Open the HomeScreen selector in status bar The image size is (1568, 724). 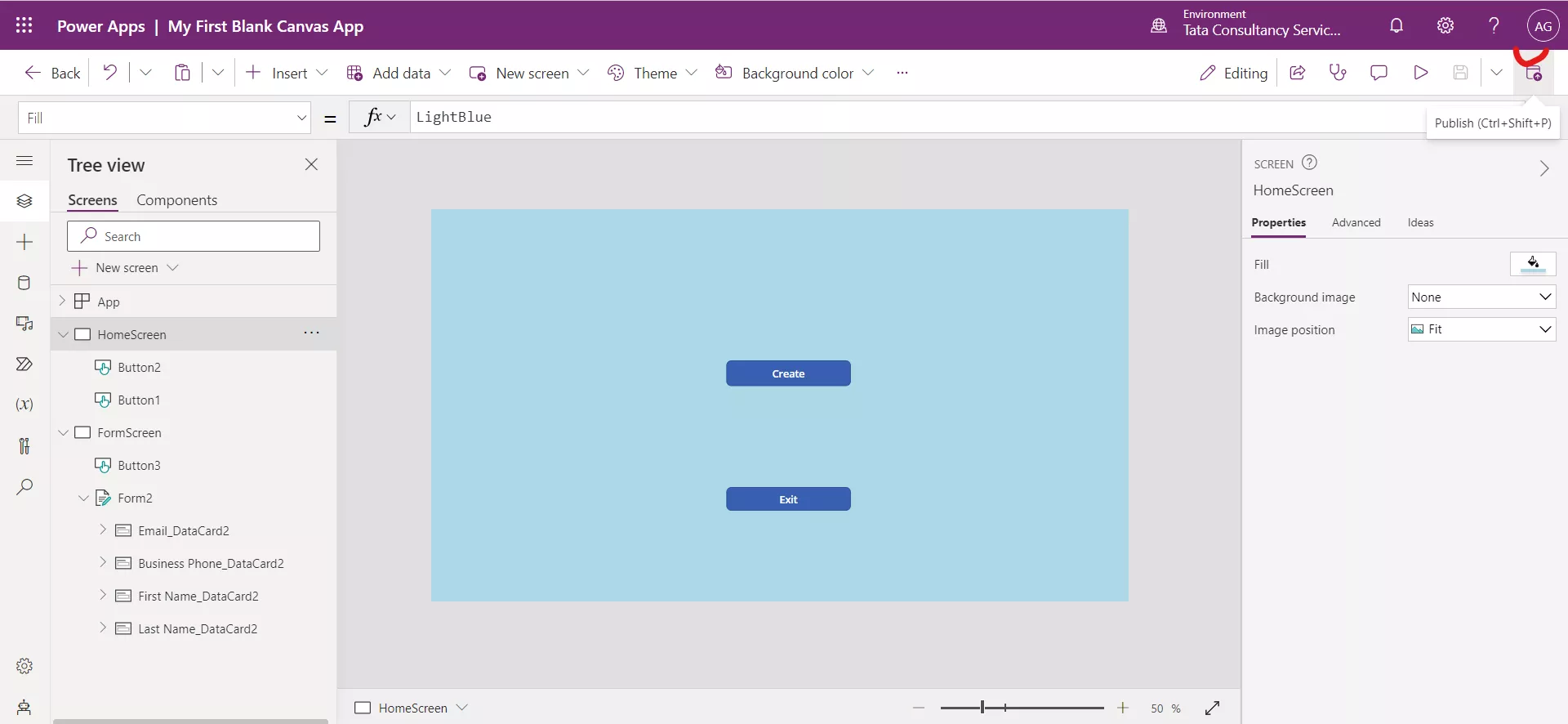[x=411, y=708]
